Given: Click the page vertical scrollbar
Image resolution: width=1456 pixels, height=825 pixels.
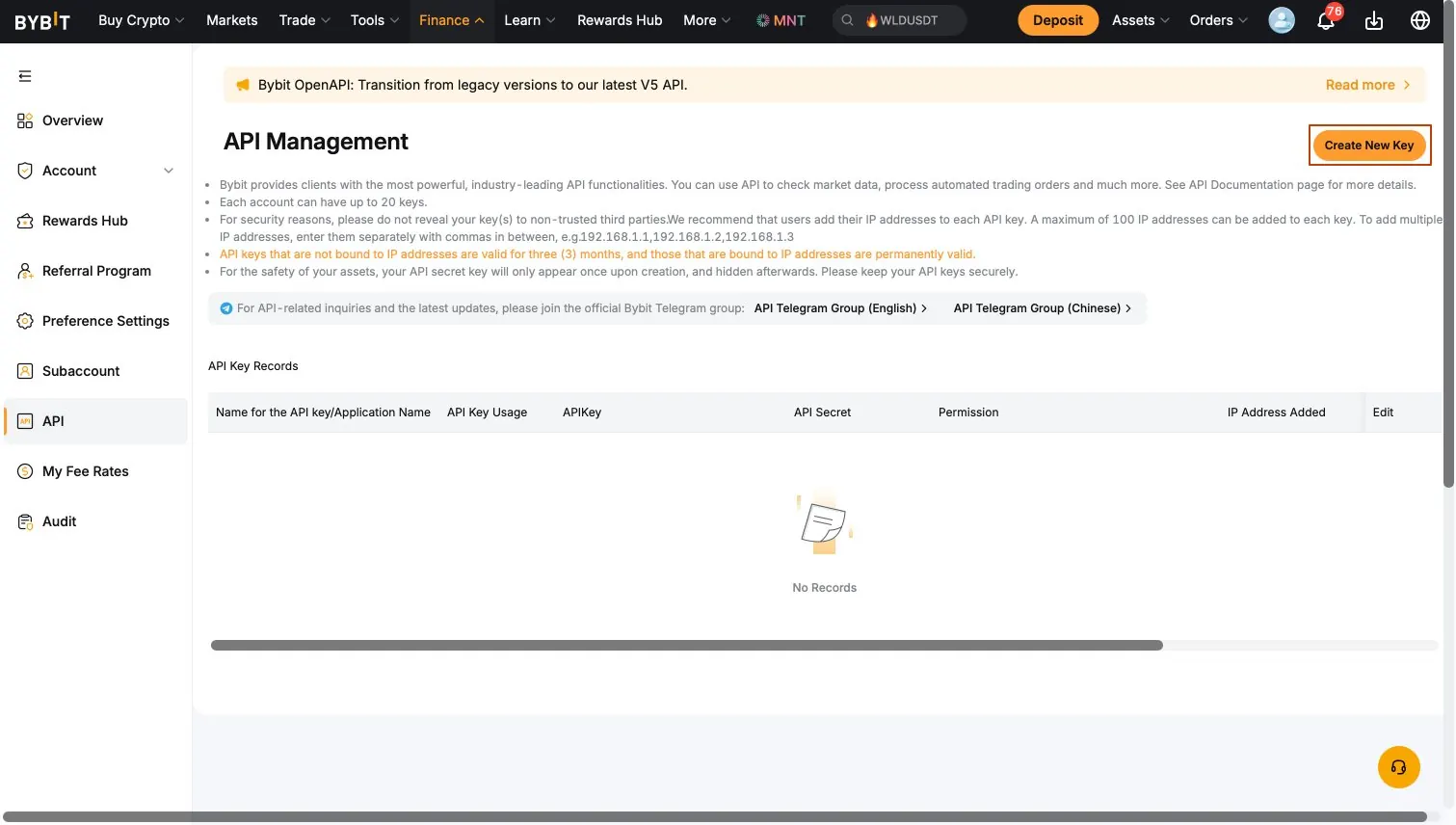Looking at the screenshot, I should click(x=1448, y=244).
